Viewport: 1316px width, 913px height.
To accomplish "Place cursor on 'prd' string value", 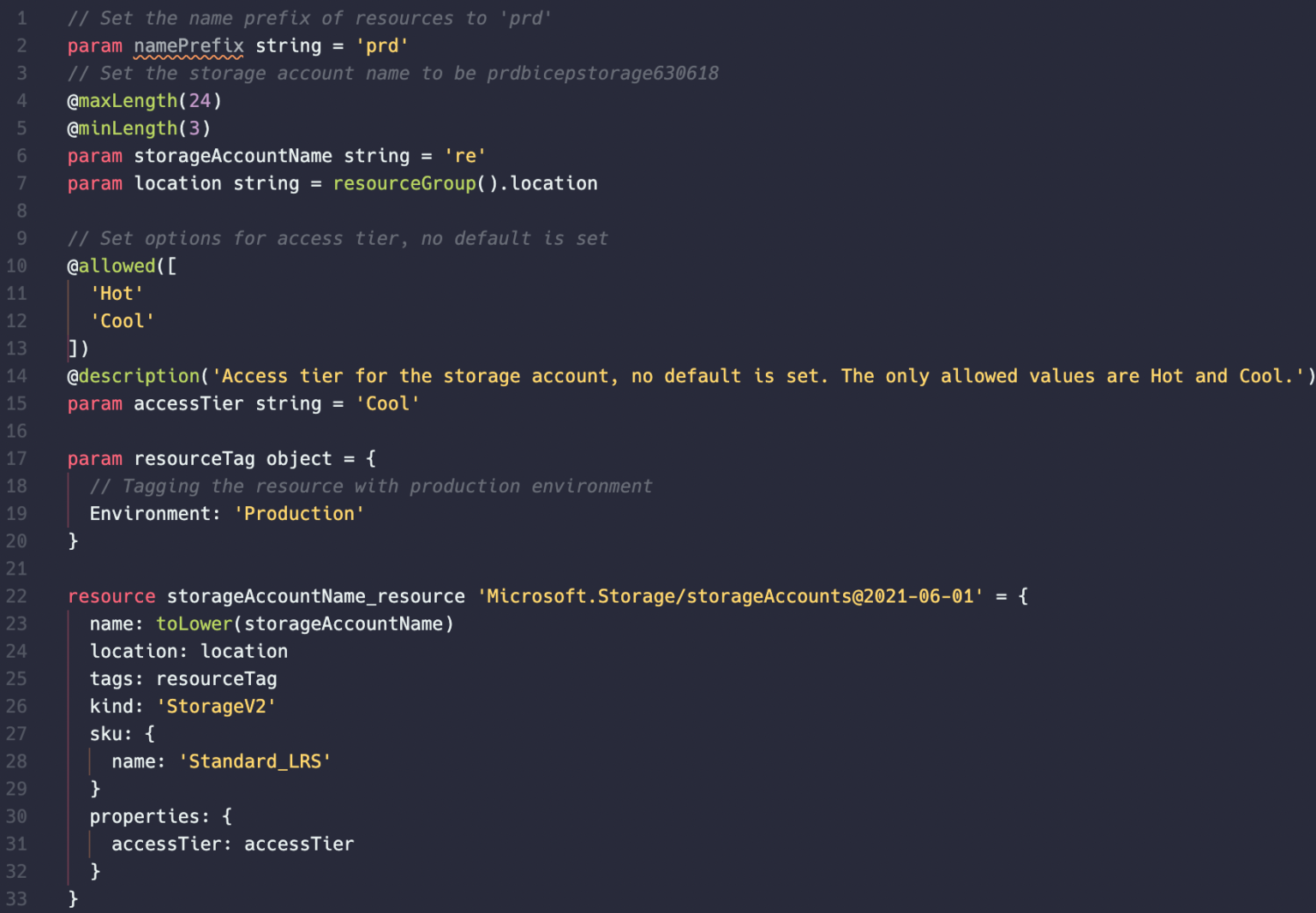I will click(382, 45).
